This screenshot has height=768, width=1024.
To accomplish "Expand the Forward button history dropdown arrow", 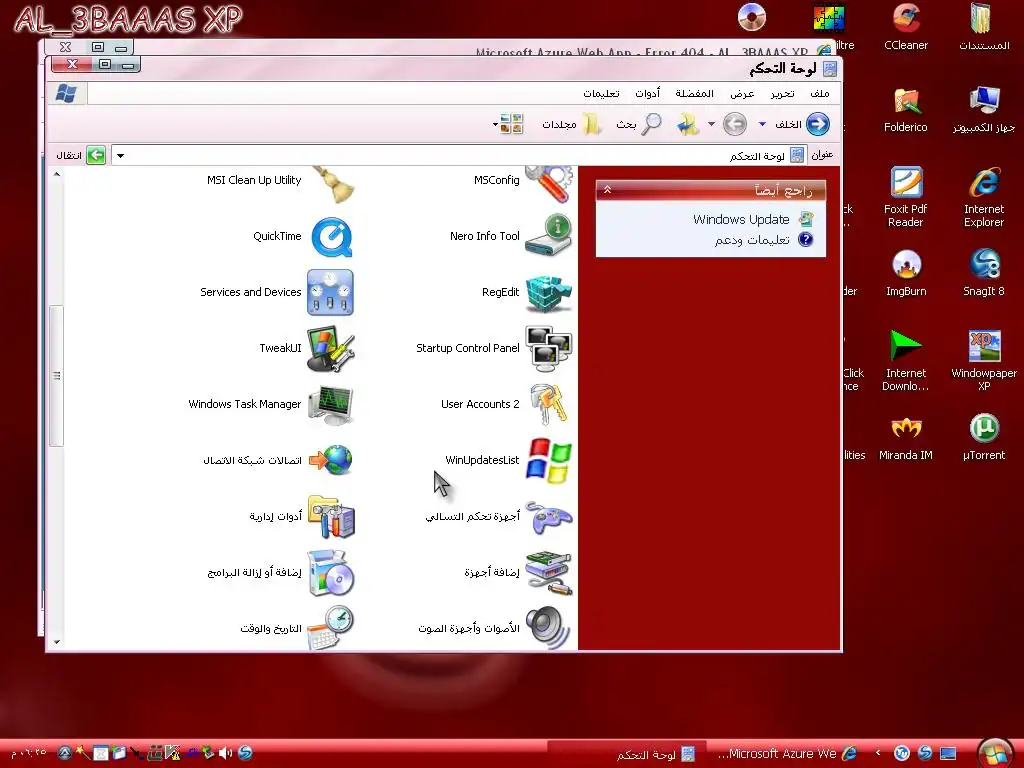I will tap(711, 124).
